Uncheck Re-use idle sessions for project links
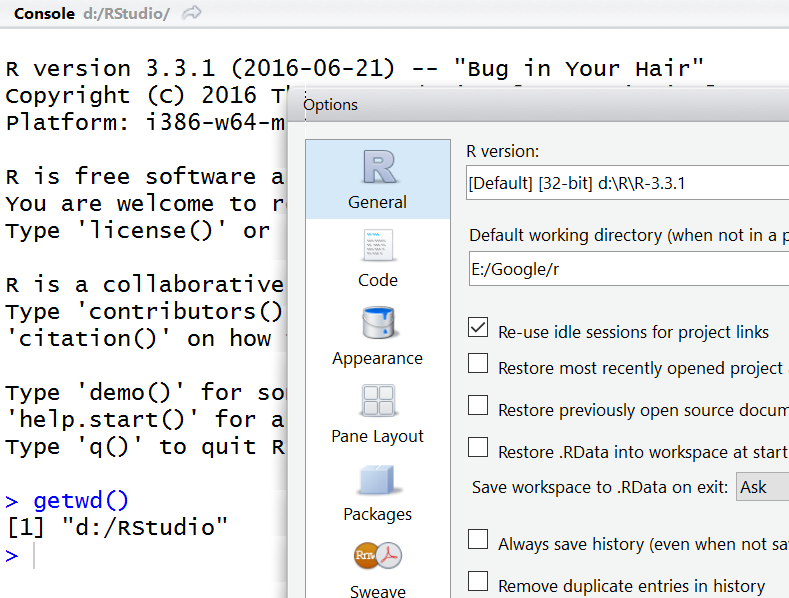This screenshot has width=789, height=598. 478,329
